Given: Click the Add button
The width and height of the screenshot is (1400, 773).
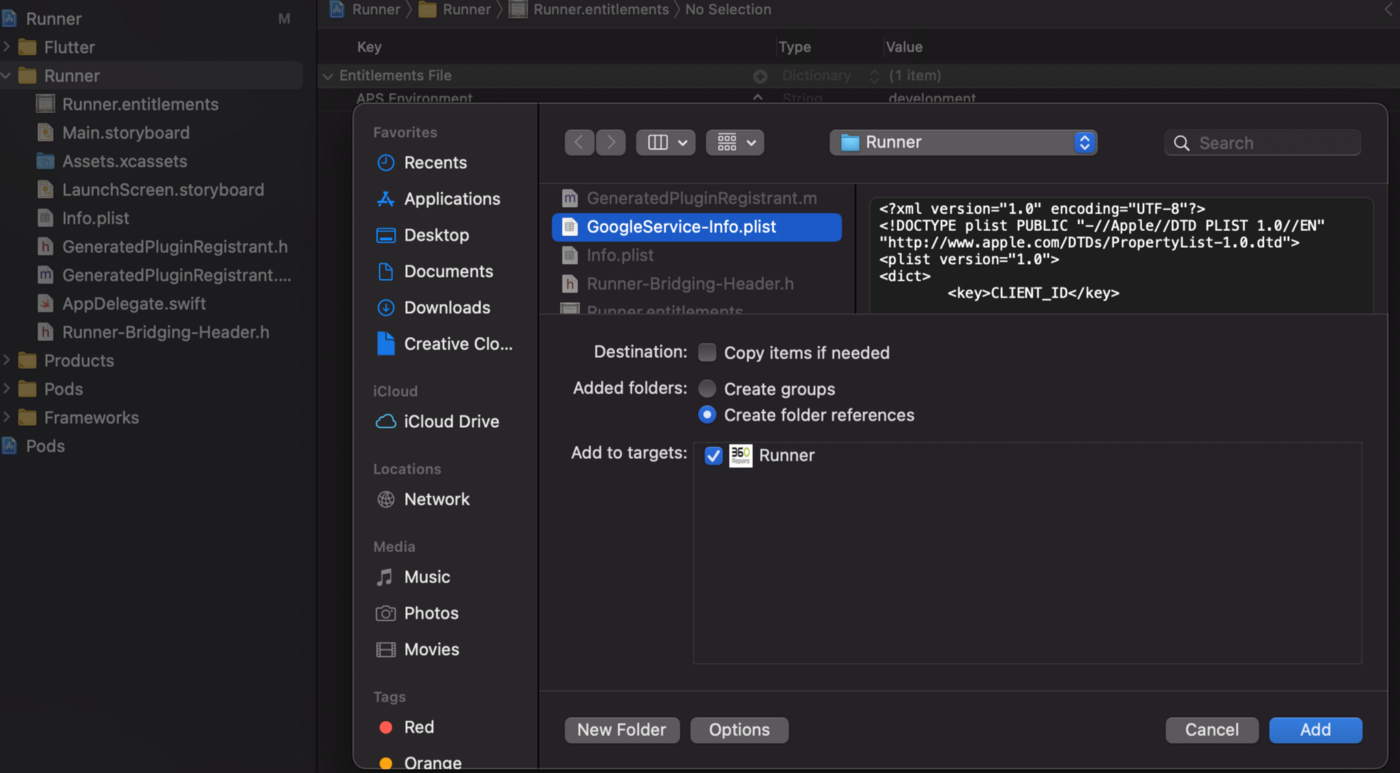Looking at the screenshot, I should click(x=1315, y=730).
